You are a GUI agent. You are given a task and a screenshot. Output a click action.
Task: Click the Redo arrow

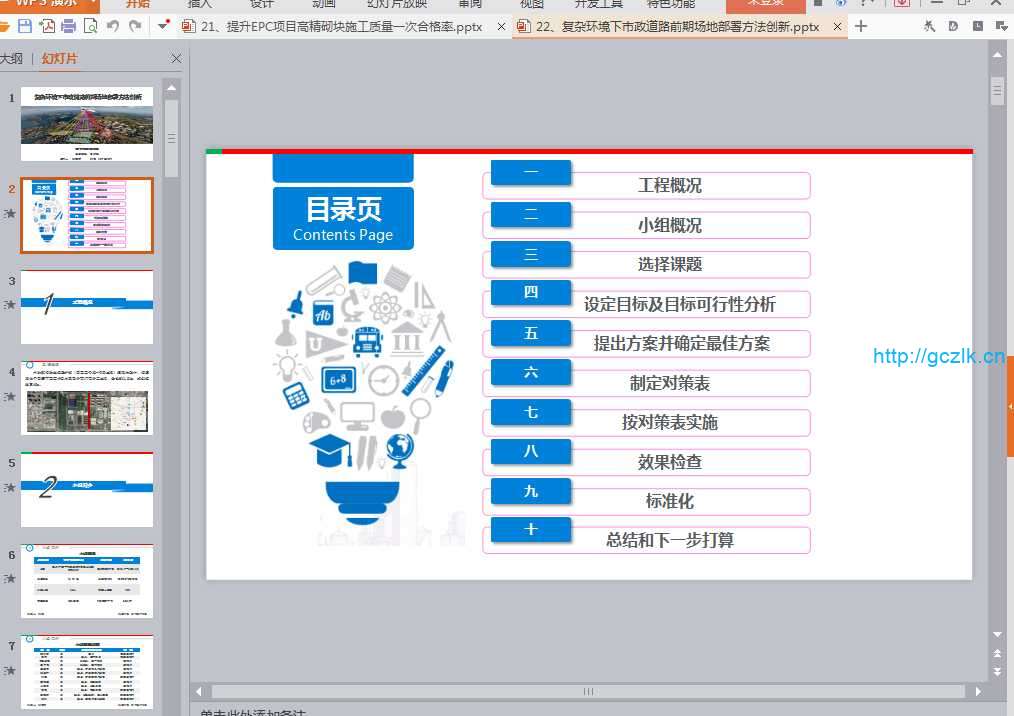click(x=135, y=27)
